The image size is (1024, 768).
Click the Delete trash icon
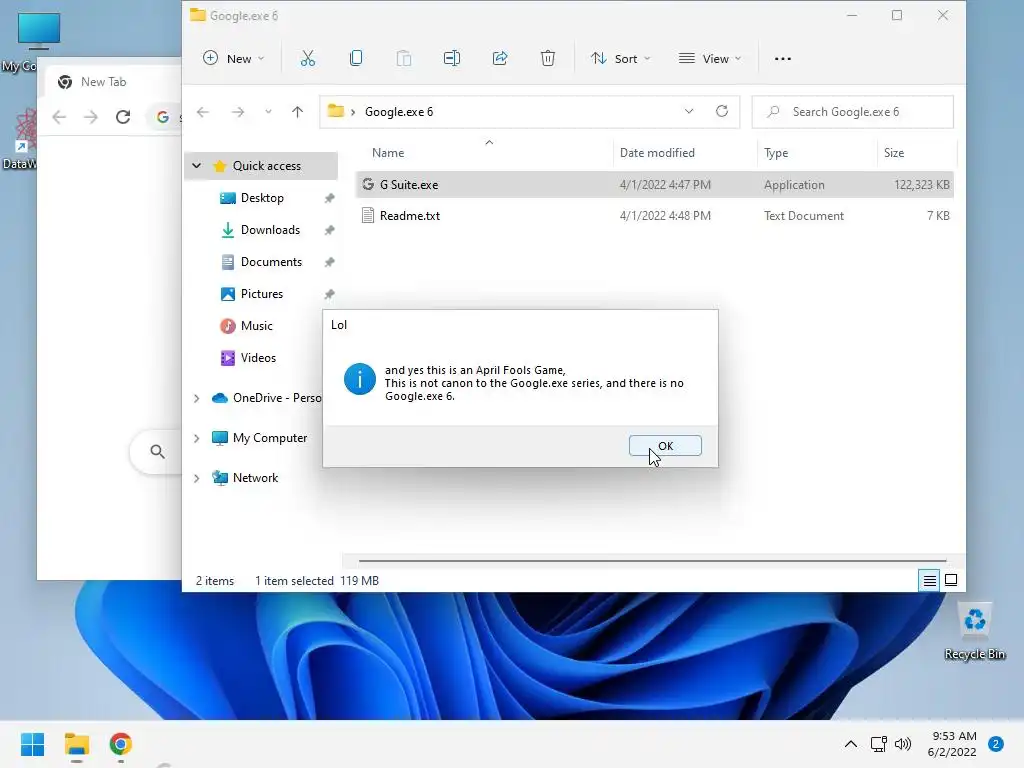click(x=548, y=59)
